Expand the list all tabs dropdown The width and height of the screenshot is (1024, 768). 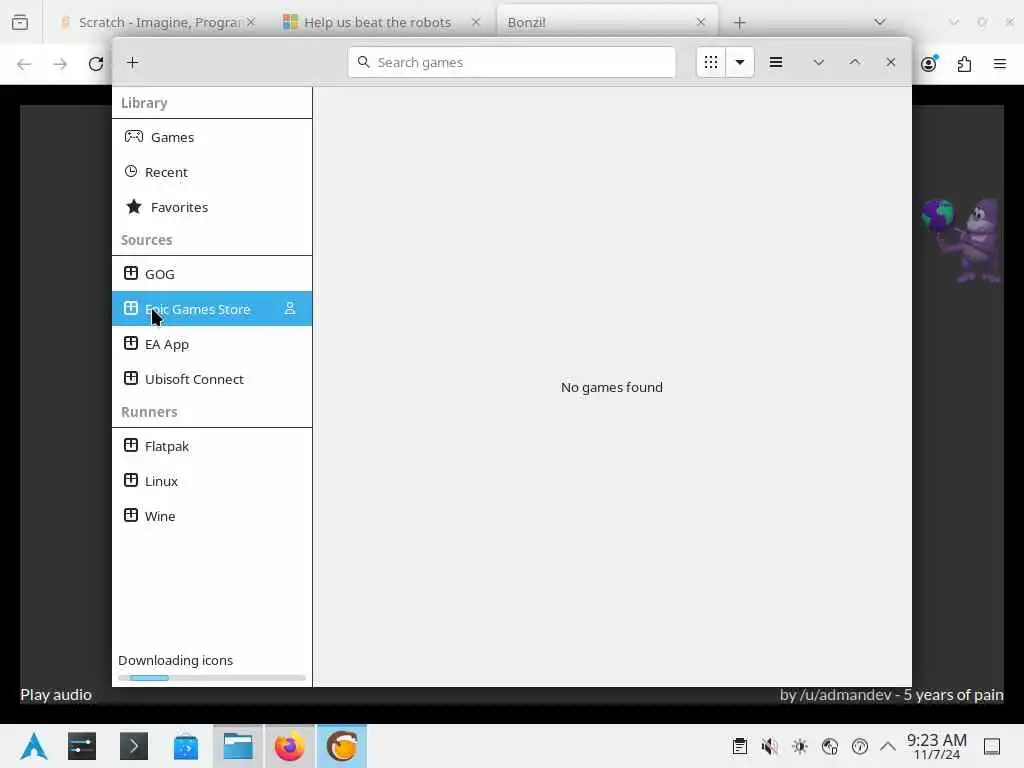pos(880,22)
